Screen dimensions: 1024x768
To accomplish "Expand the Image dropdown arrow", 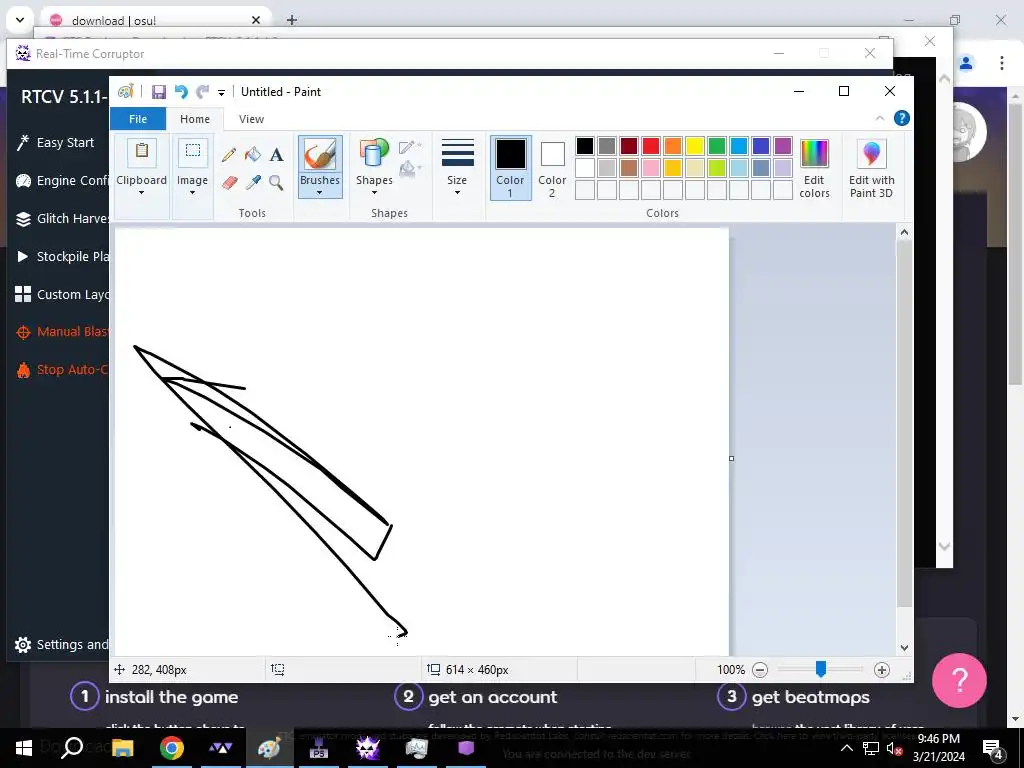I will pos(193,192).
